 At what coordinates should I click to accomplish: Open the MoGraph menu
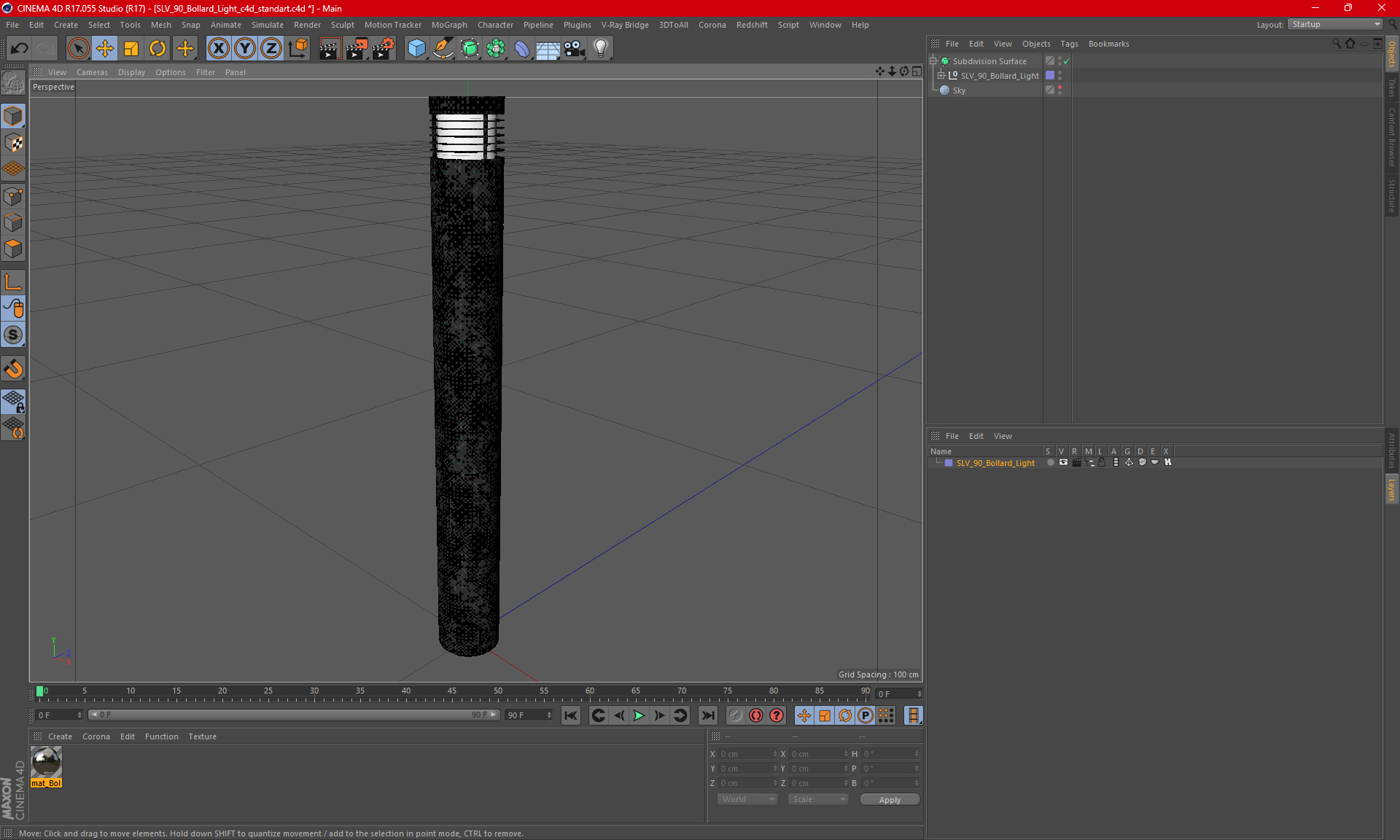(448, 25)
